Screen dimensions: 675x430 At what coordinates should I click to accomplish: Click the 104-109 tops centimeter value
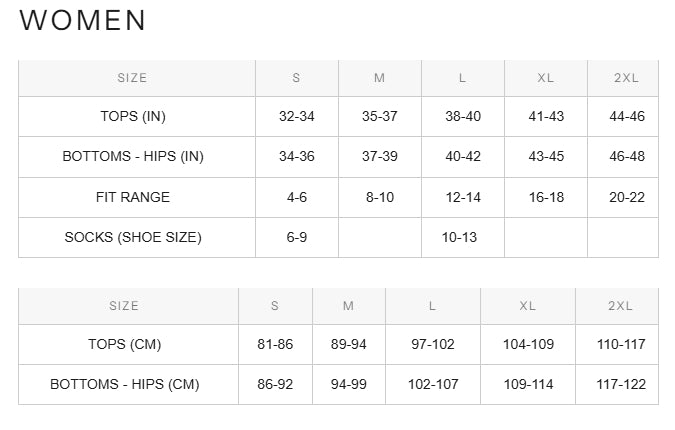(x=528, y=345)
